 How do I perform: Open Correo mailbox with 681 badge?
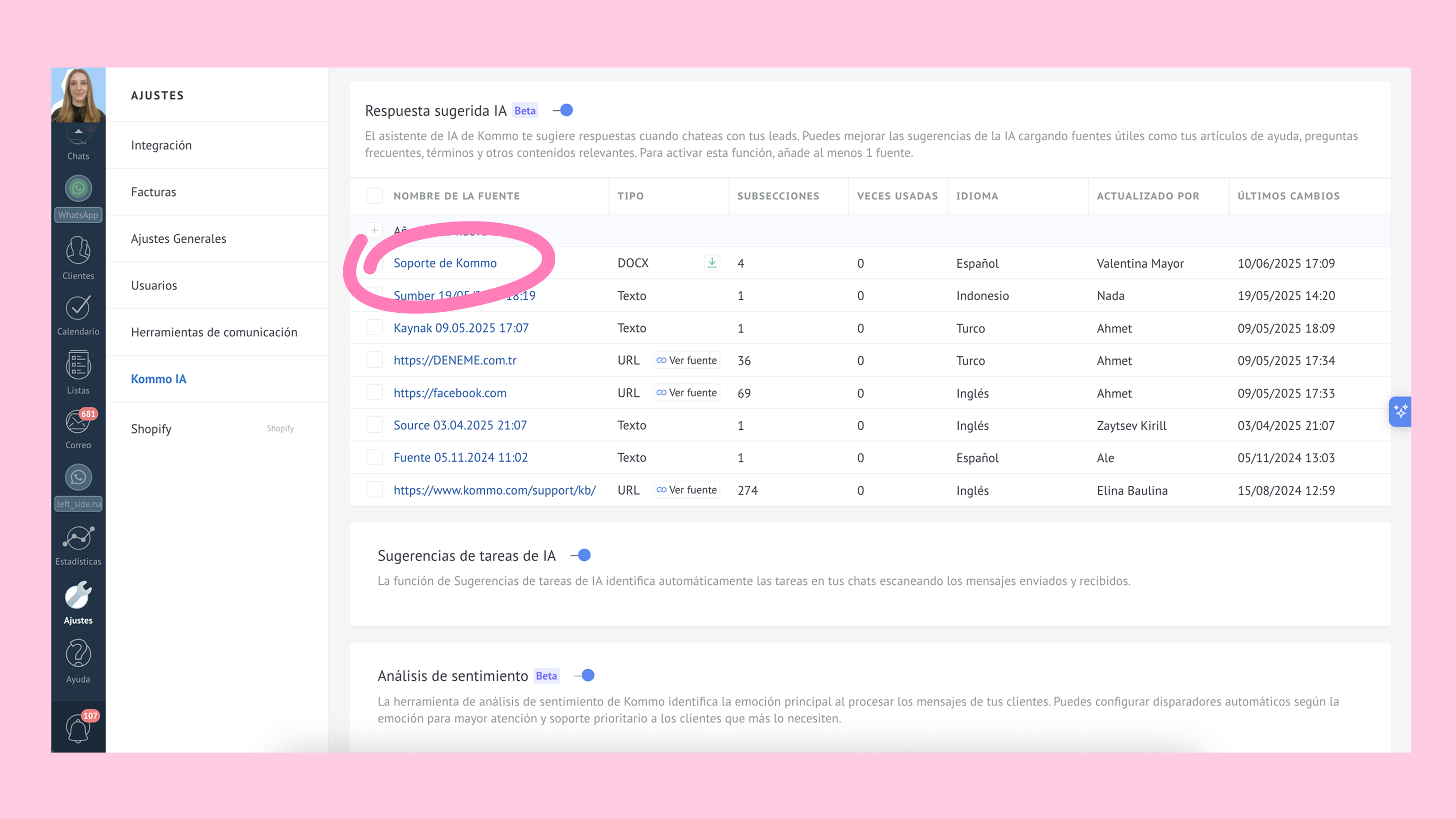(78, 429)
